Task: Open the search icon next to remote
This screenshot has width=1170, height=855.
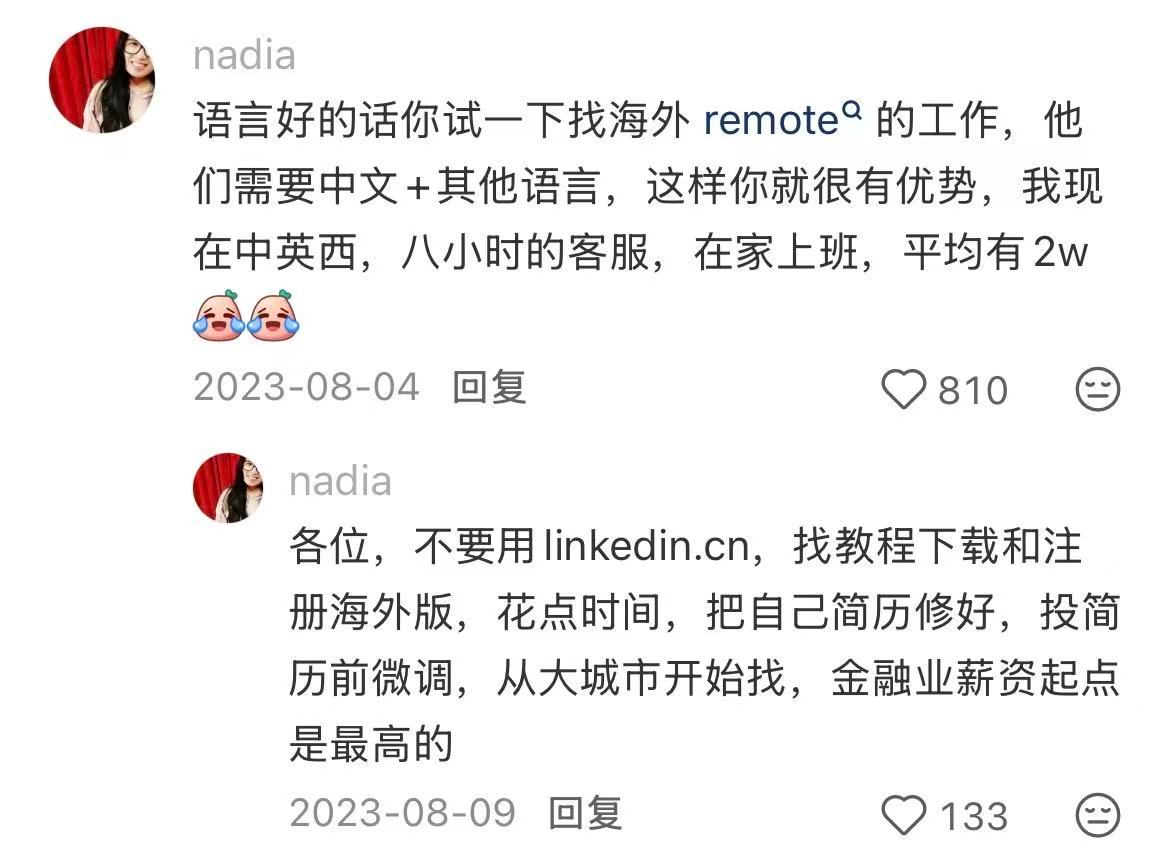Action: click(x=851, y=110)
